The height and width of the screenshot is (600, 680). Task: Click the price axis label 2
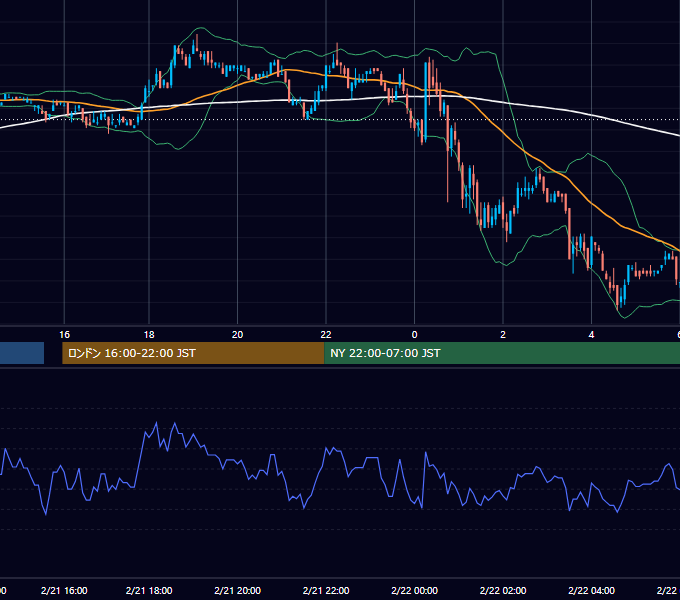(503, 335)
